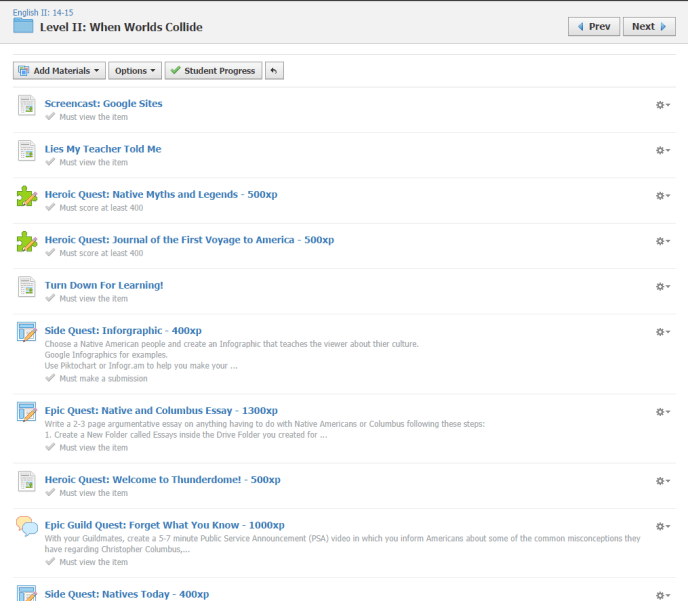This screenshot has height=601, width=688.
Task: Click the 'Level II: When Worlds Collide' heading
Action: tap(121, 27)
